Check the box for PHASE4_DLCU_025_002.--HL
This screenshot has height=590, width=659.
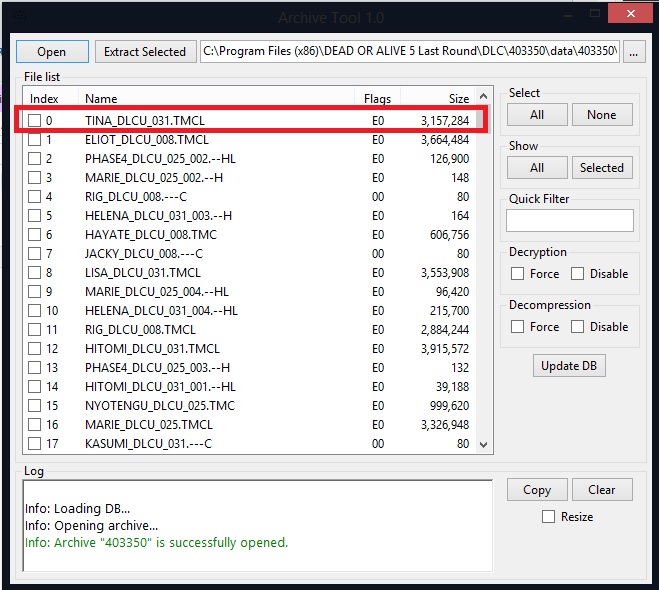click(x=34, y=158)
